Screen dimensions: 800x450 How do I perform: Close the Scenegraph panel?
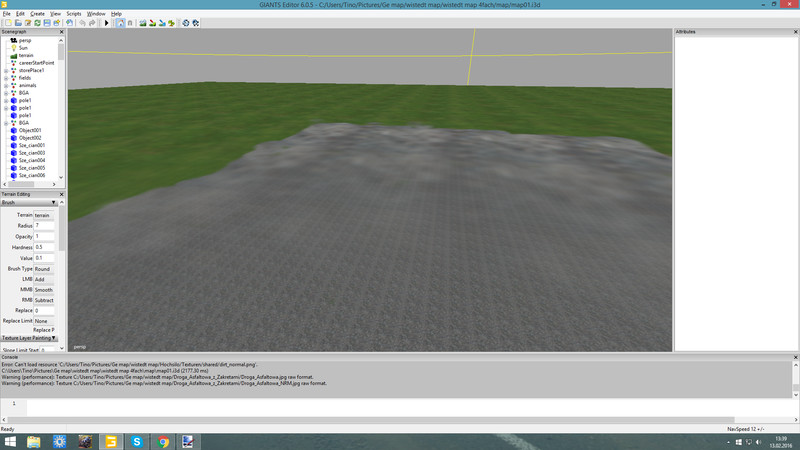point(61,32)
